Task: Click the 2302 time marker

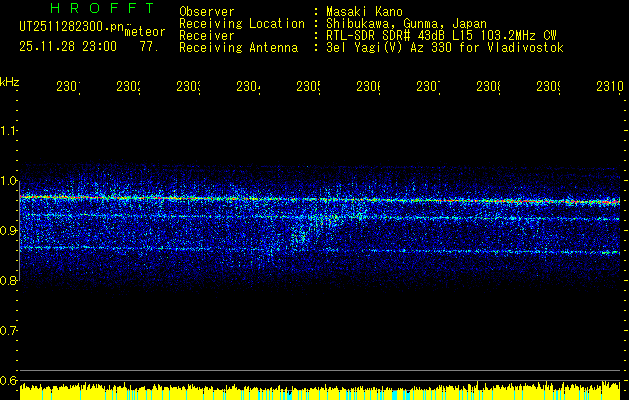Action: (128, 87)
